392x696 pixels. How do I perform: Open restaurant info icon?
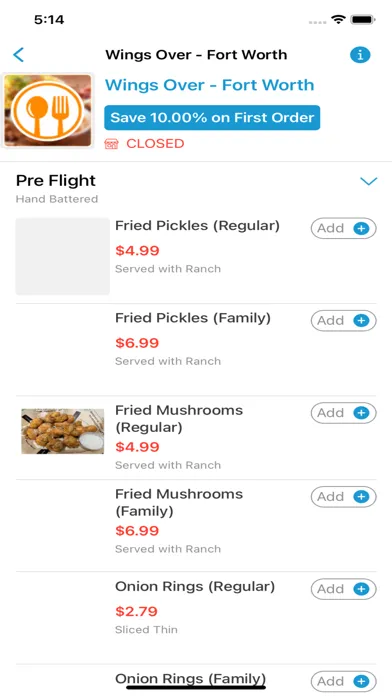[360, 55]
